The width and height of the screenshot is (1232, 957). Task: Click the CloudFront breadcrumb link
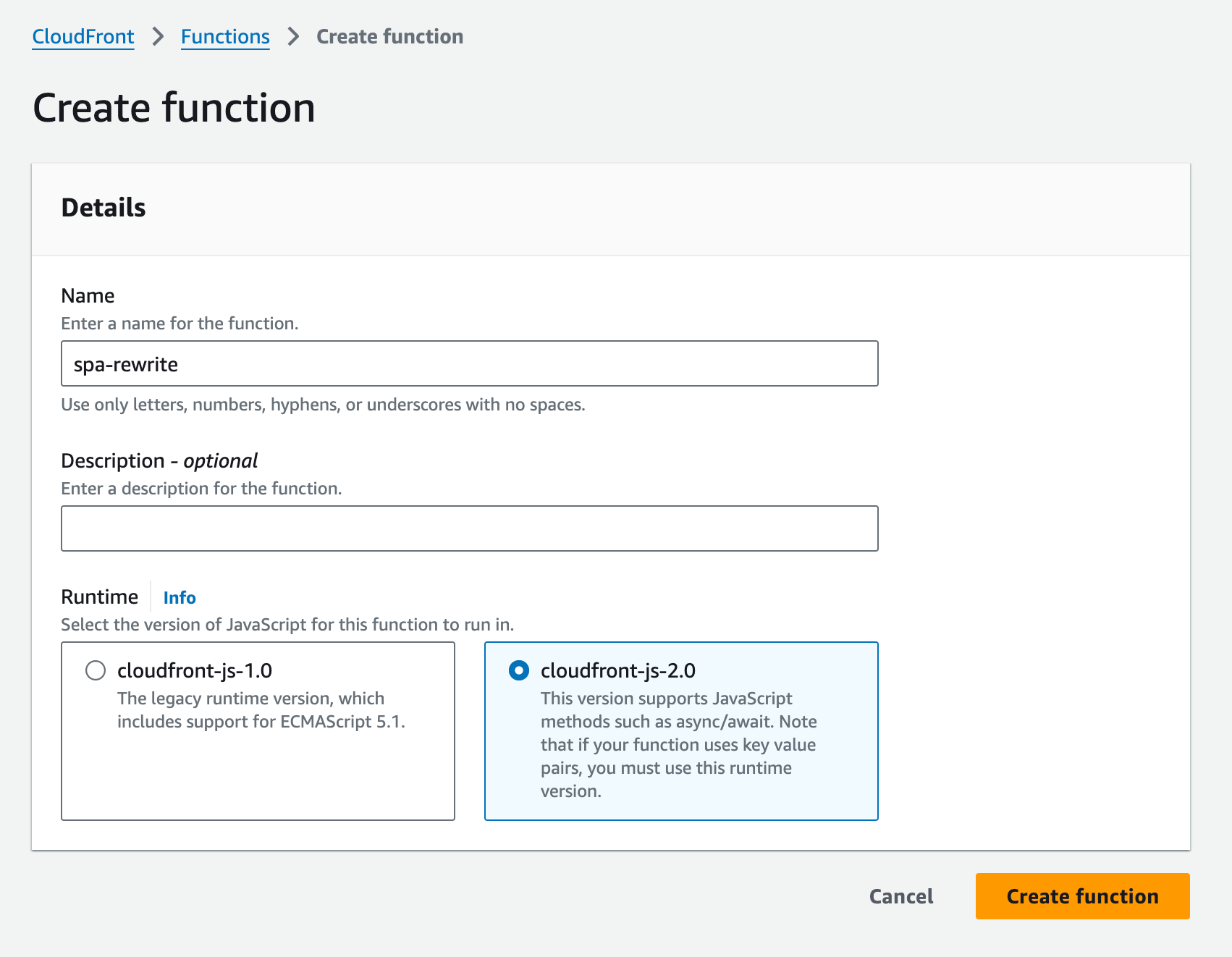[x=83, y=37]
